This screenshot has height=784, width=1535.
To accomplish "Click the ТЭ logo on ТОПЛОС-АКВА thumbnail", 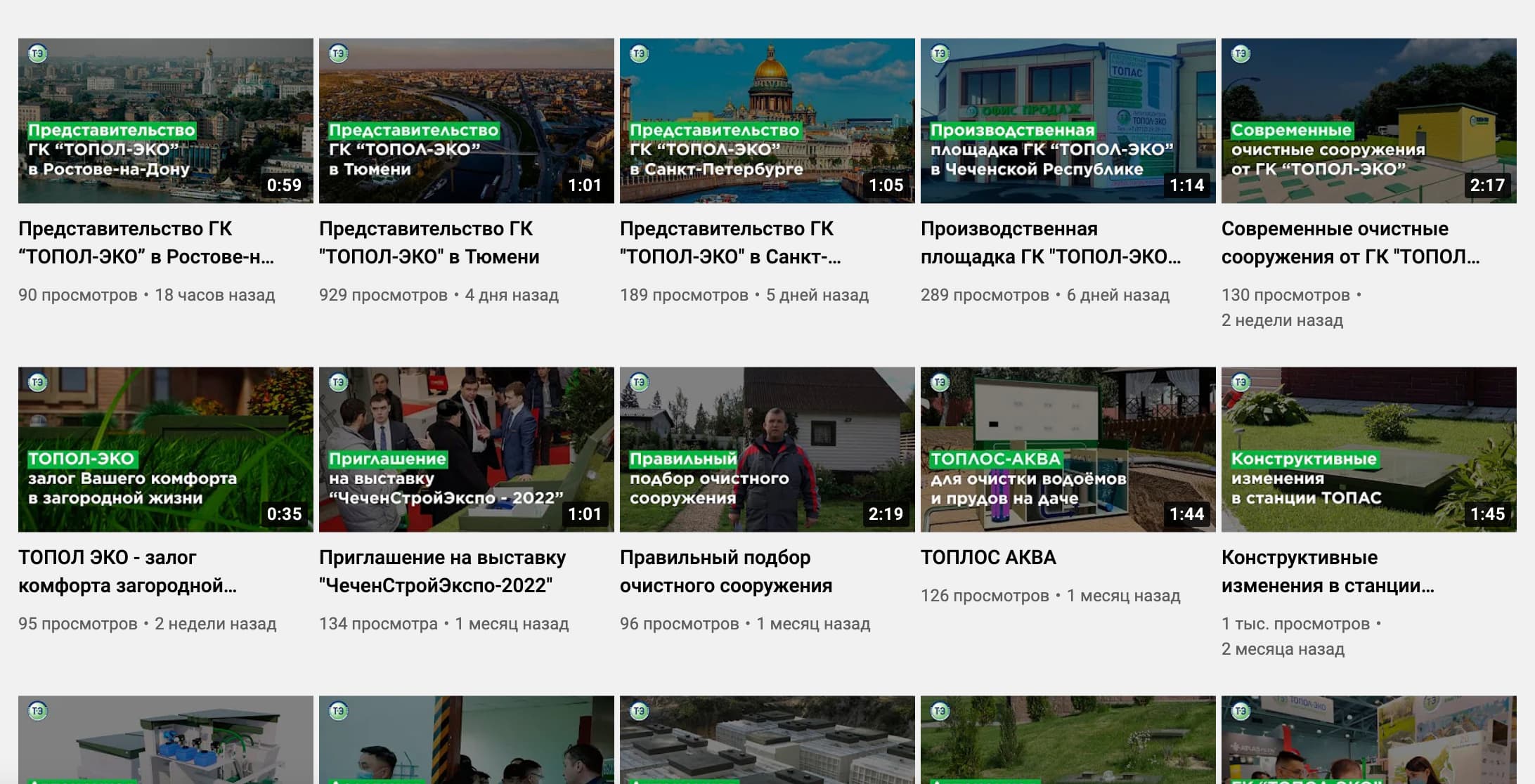I will (x=940, y=382).
